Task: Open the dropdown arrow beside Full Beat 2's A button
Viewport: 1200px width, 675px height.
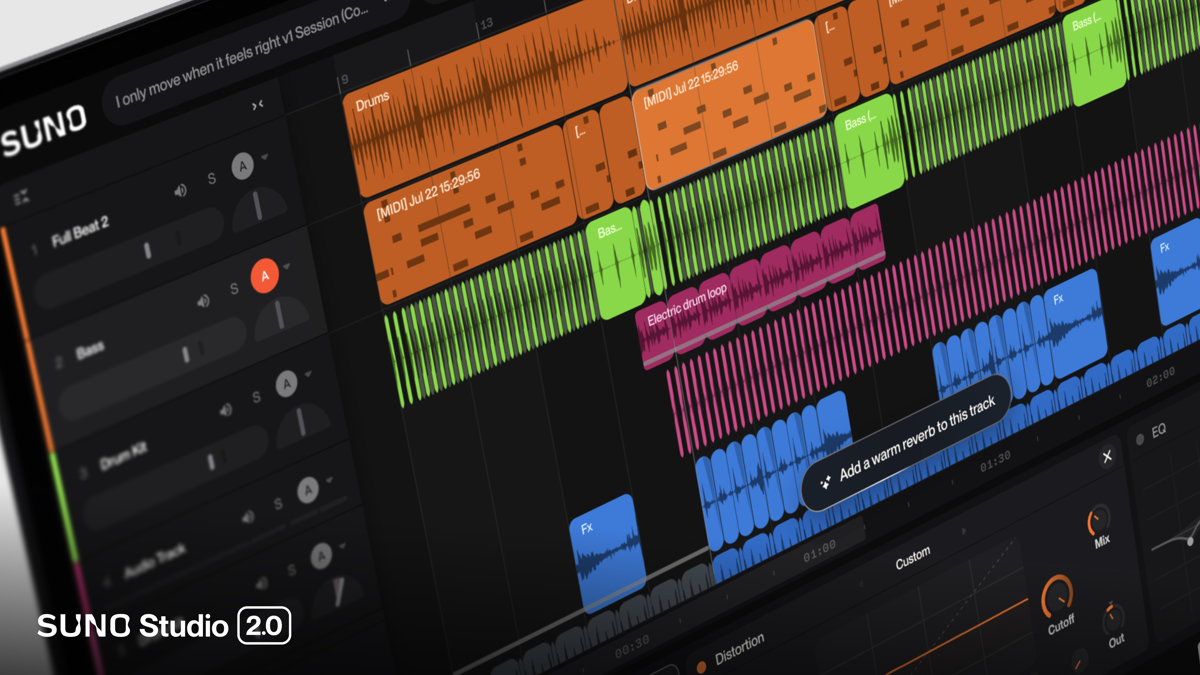Action: 265,158
